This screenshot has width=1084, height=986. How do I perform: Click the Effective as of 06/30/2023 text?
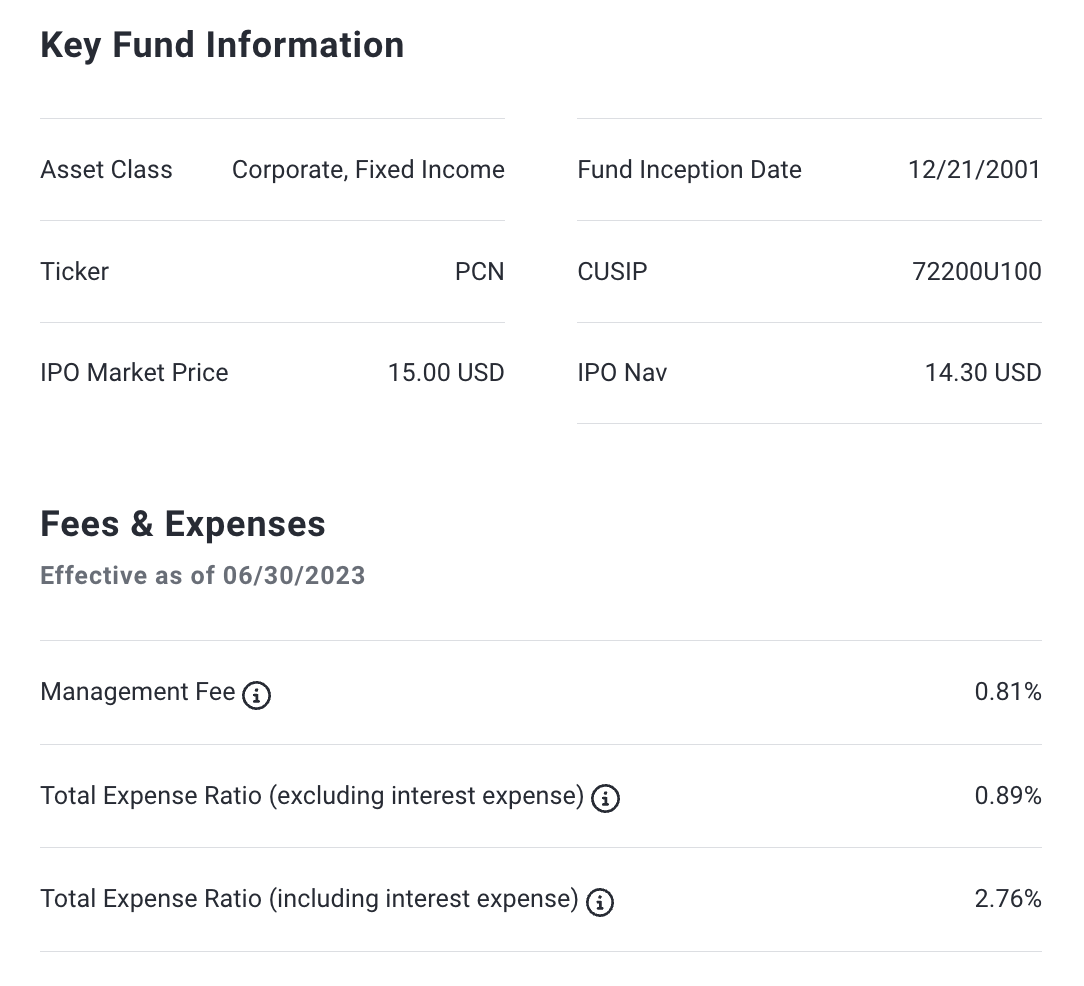(x=203, y=576)
